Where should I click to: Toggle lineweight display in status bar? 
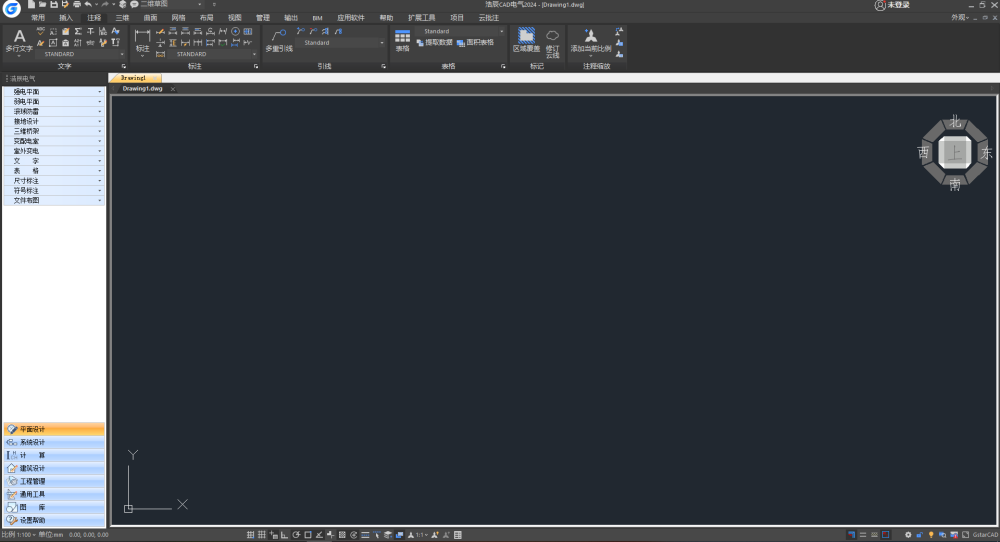365,535
